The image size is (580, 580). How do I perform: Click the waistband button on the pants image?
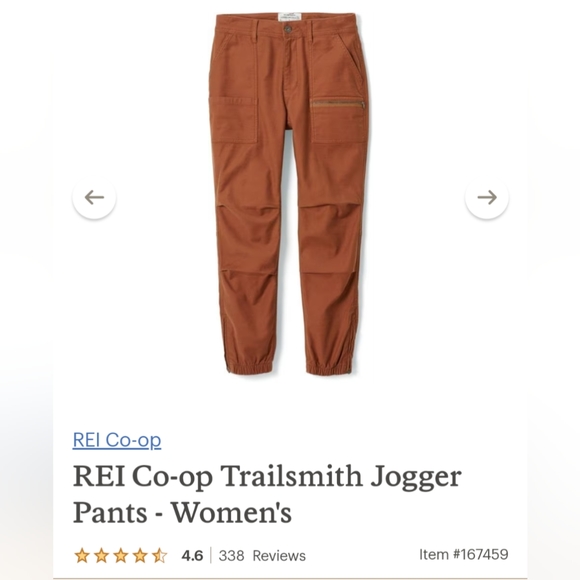click(288, 29)
